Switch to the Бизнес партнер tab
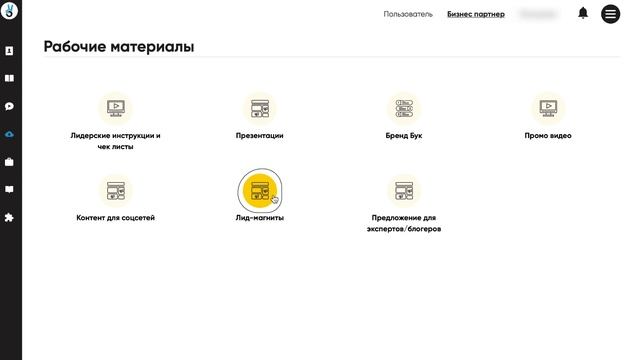 point(476,14)
